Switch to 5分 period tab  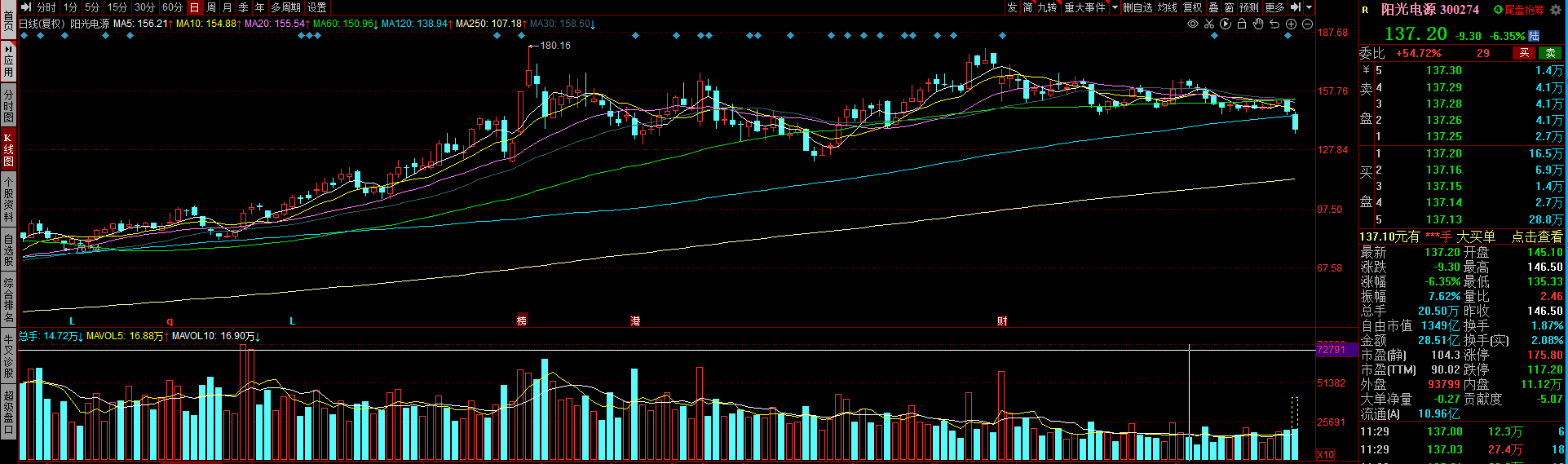pos(92,7)
